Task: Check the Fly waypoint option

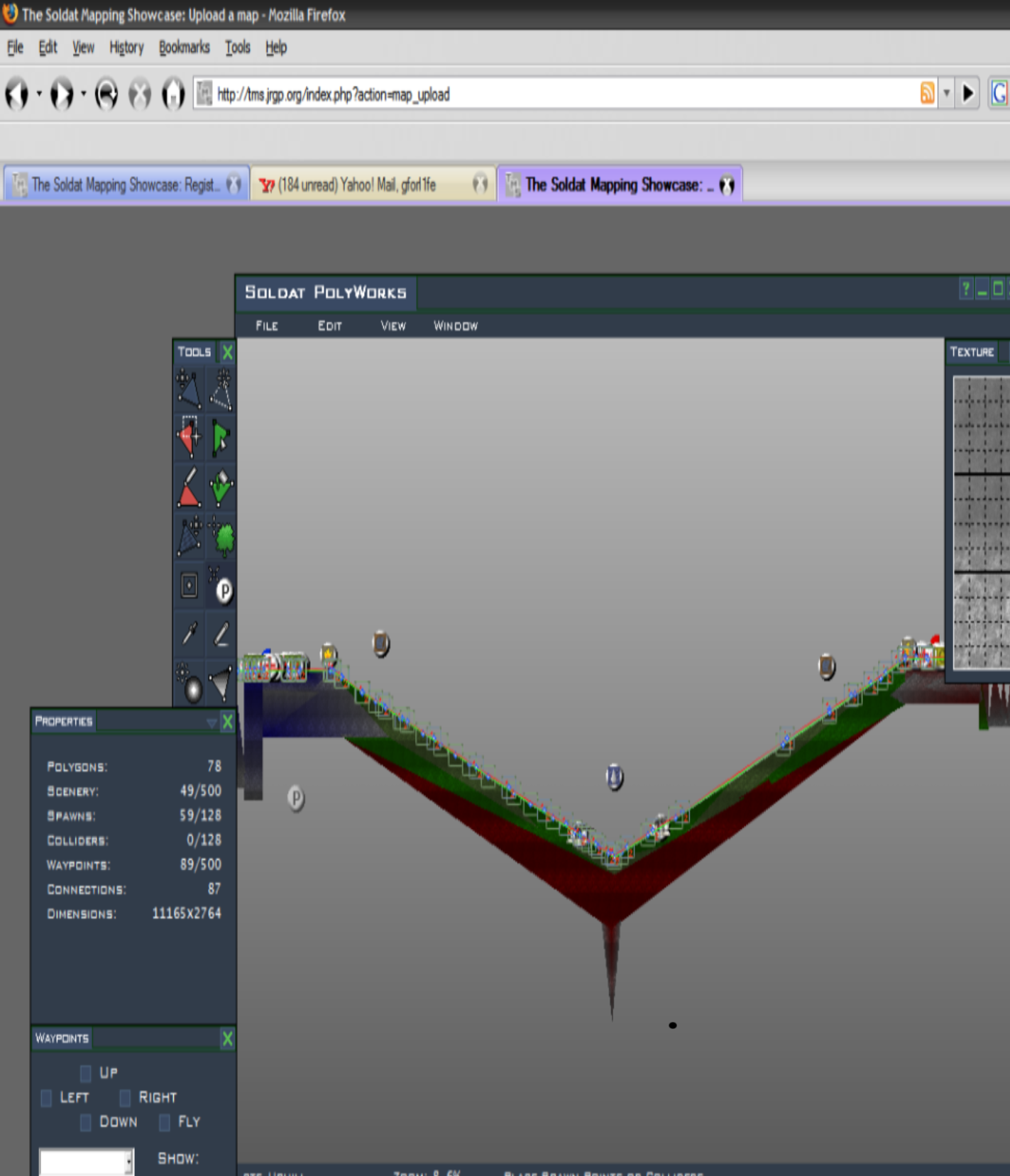Action: (x=165, y=1122)
